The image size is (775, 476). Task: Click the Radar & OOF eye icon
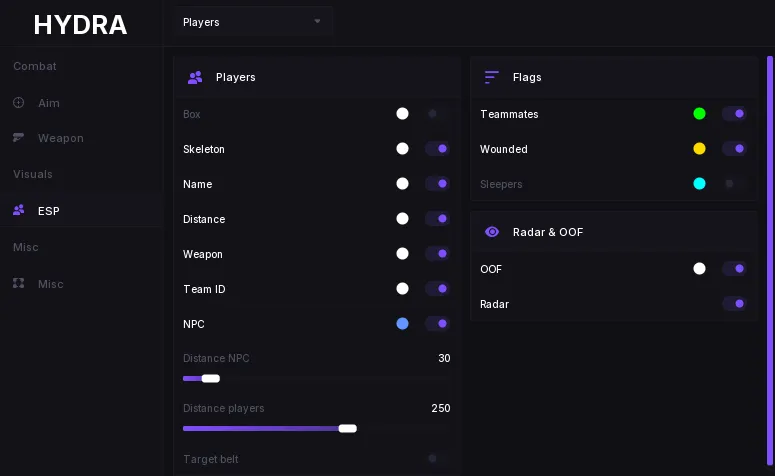492,232
